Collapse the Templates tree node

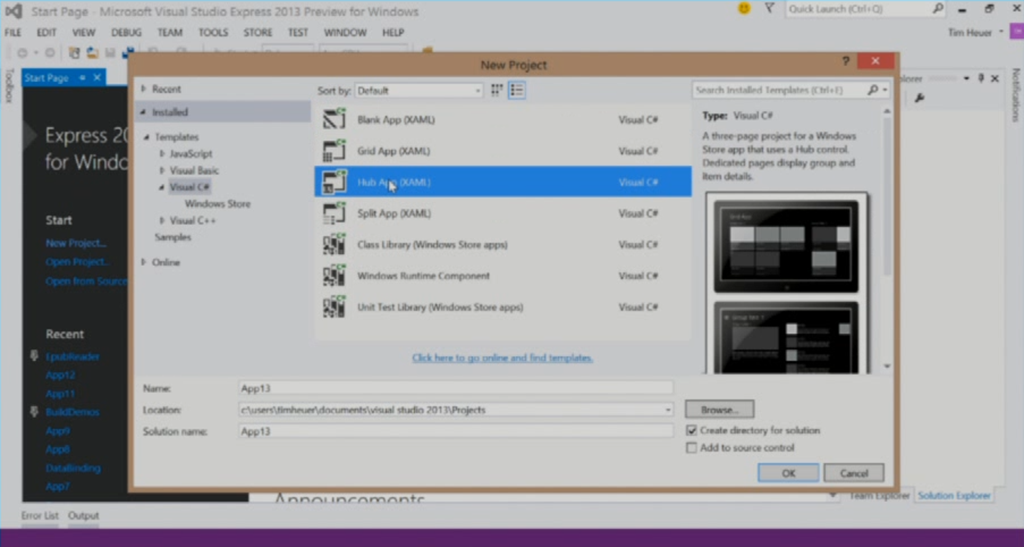pos(147,137)
